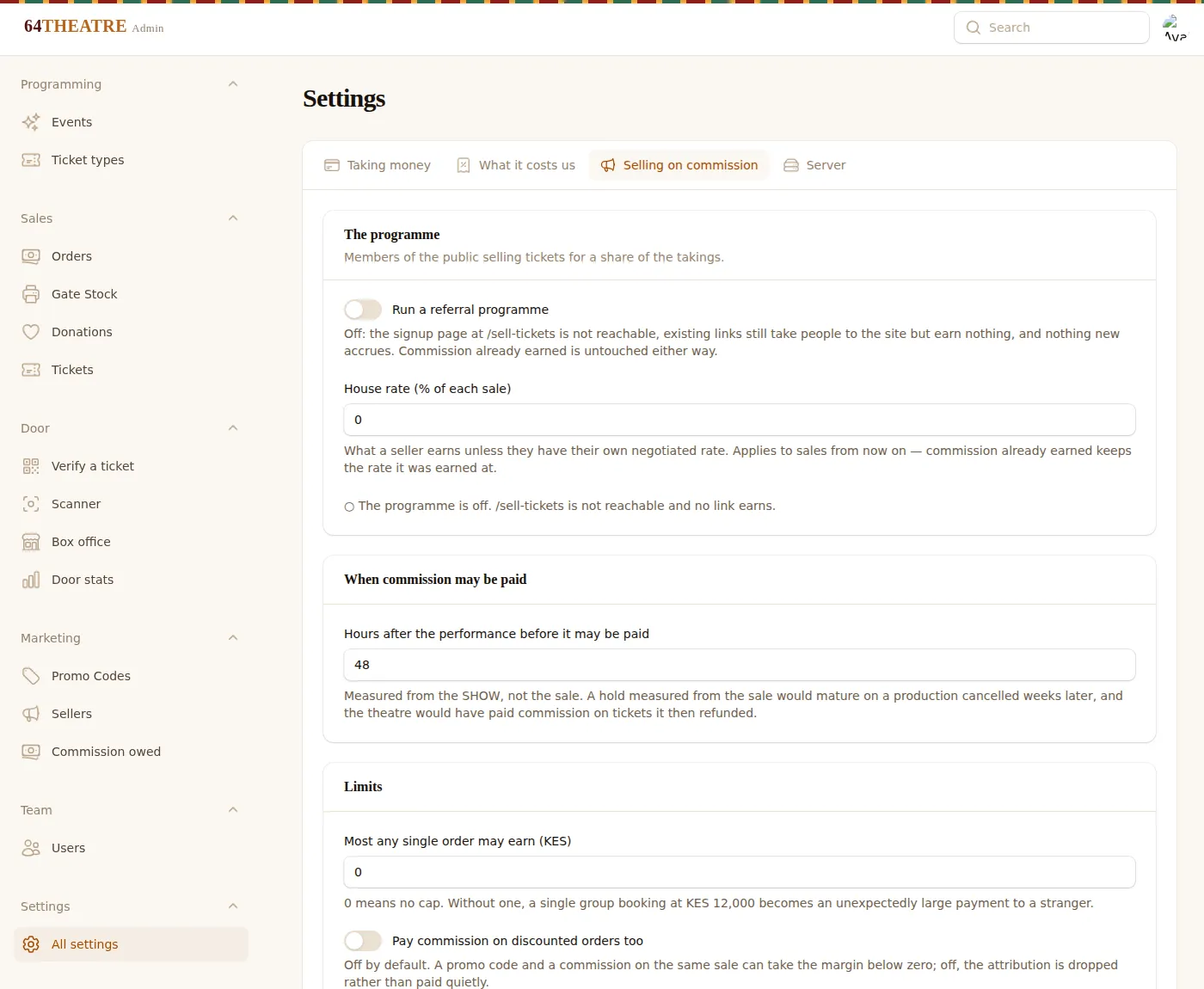Focus the House rate input field
The image size is (1204, 989).
click(x=740, y=420)
